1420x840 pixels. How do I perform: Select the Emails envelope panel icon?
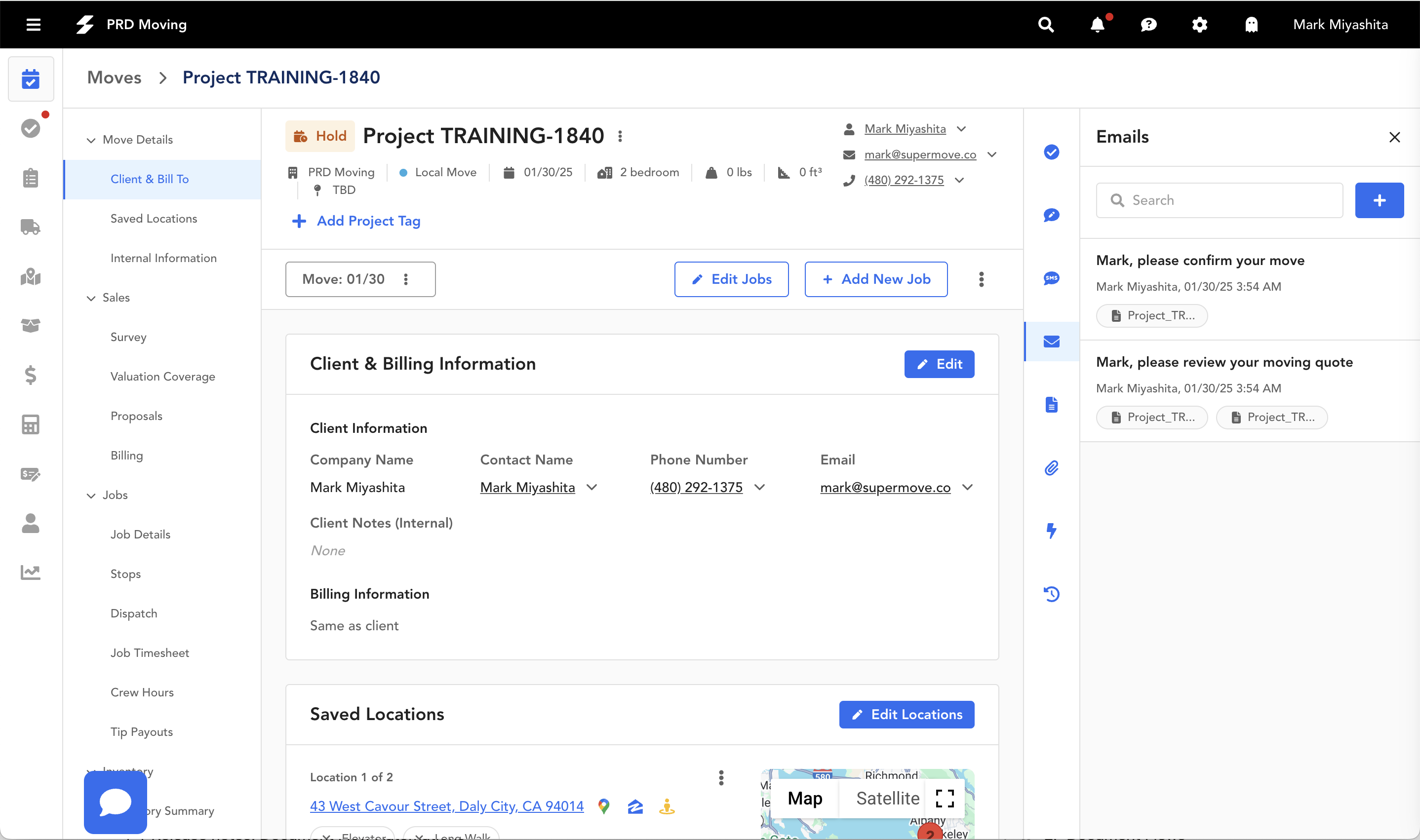(x=1051, y=342)
